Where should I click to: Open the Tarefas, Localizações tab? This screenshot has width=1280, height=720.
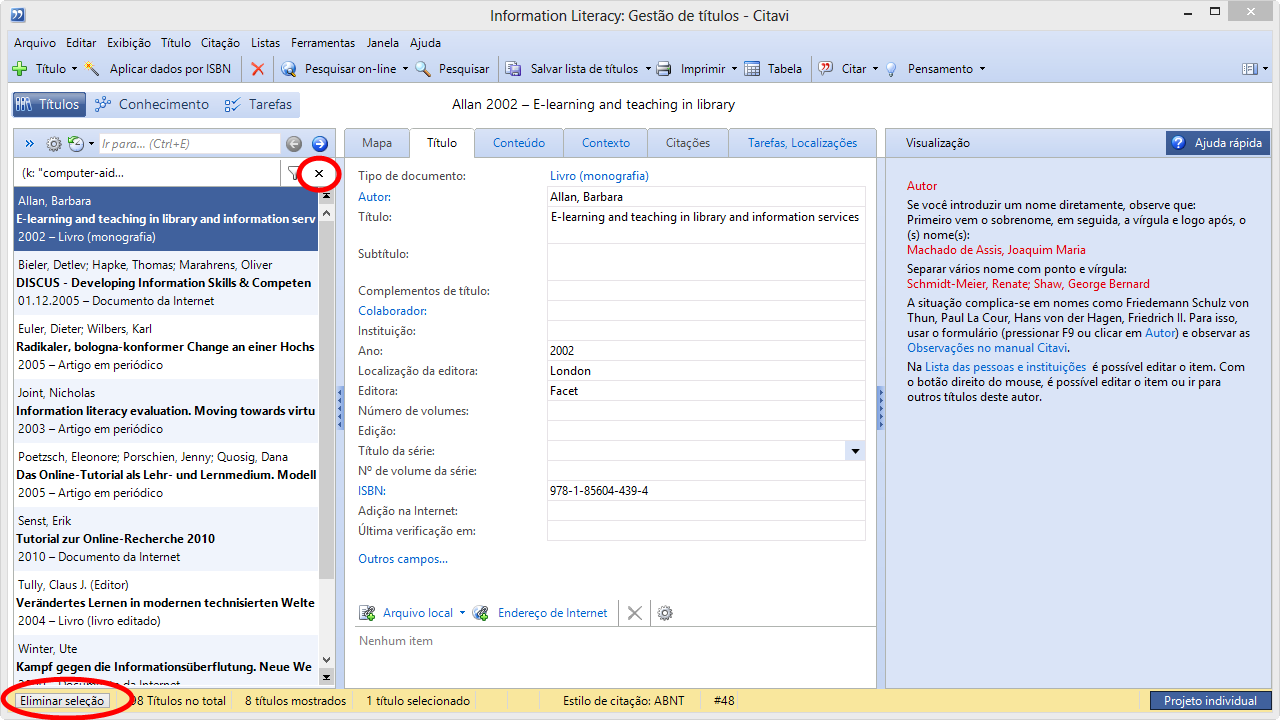(x=802, y=143)
